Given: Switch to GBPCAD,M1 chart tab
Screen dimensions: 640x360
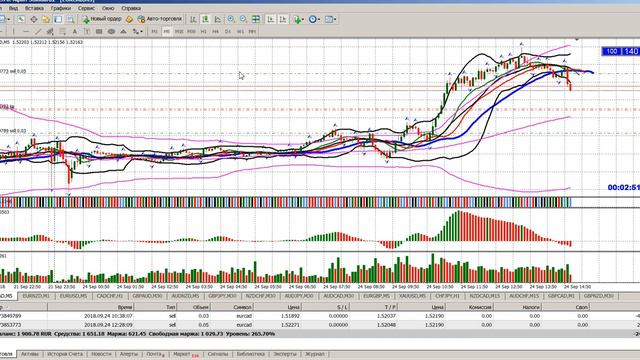Looking at the screenshot, I should tap(561, 296).
